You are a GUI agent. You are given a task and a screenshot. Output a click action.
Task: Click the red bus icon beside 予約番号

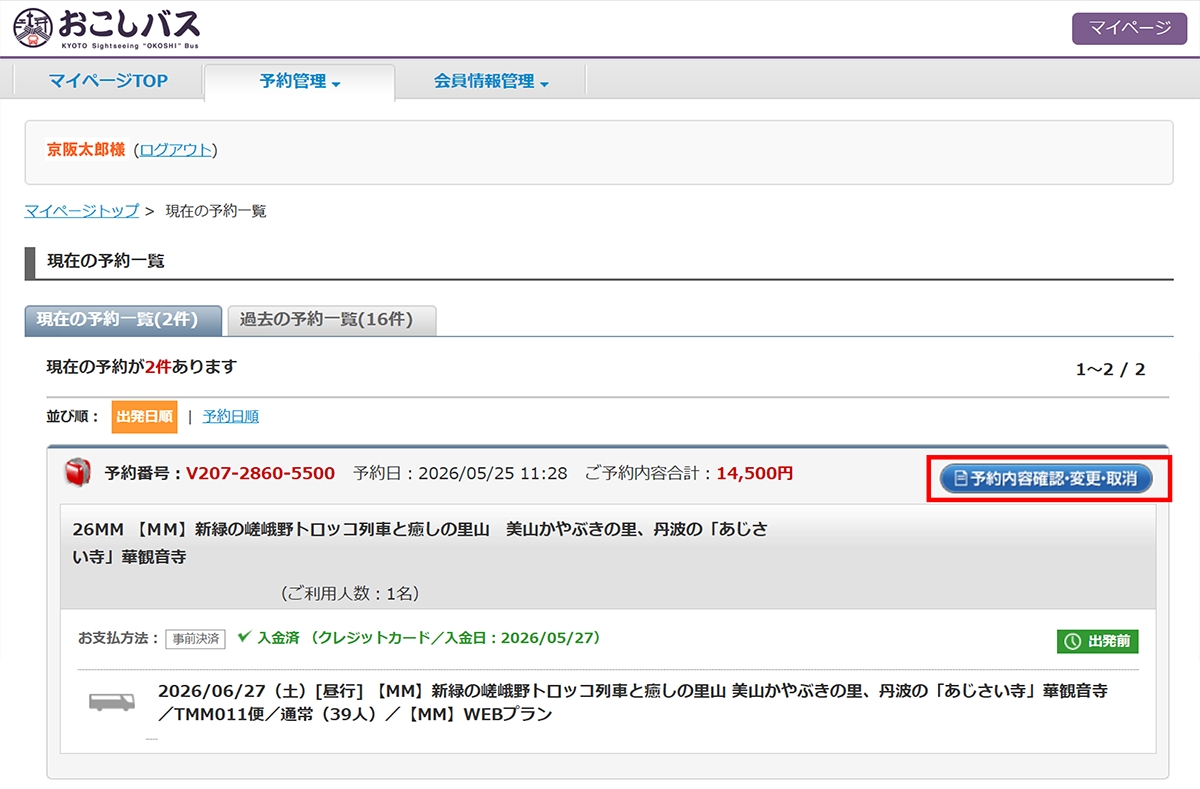click(x=77, y=473)
